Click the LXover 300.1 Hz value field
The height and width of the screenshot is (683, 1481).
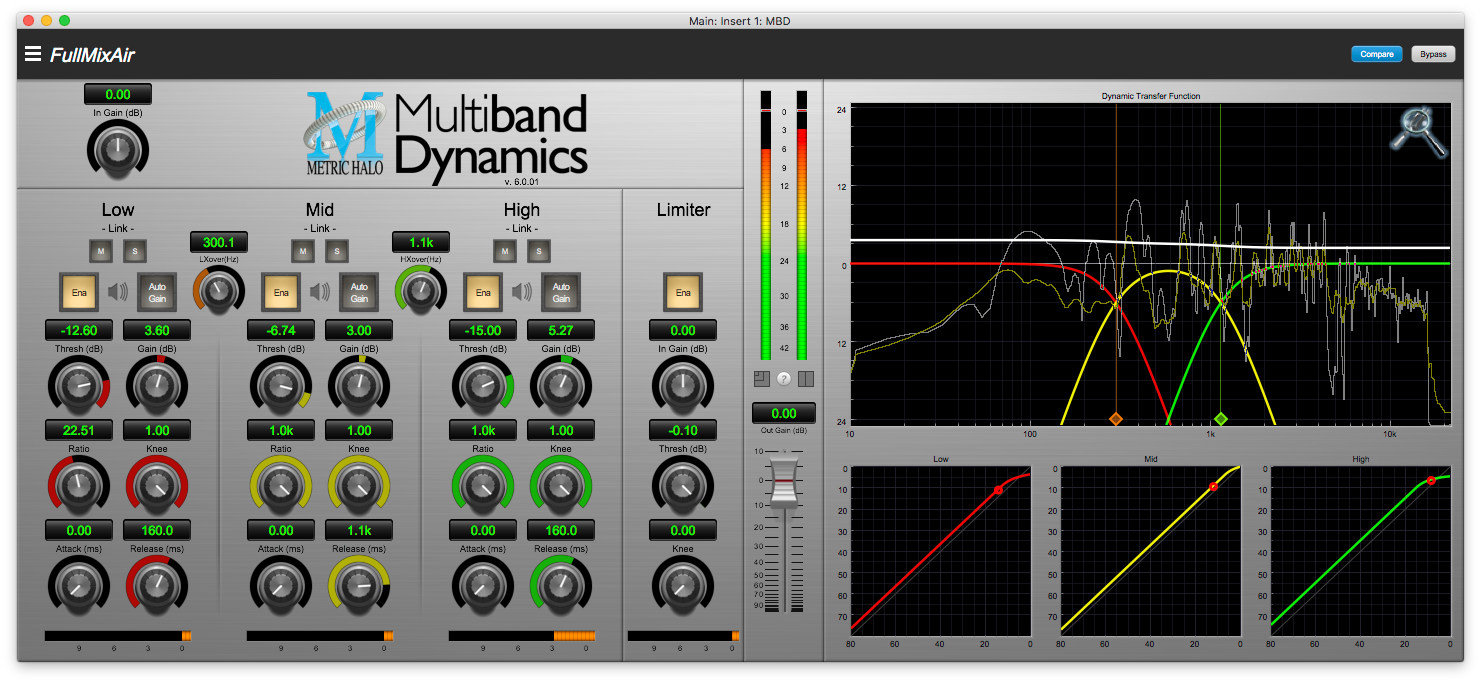tap(219, 242)
